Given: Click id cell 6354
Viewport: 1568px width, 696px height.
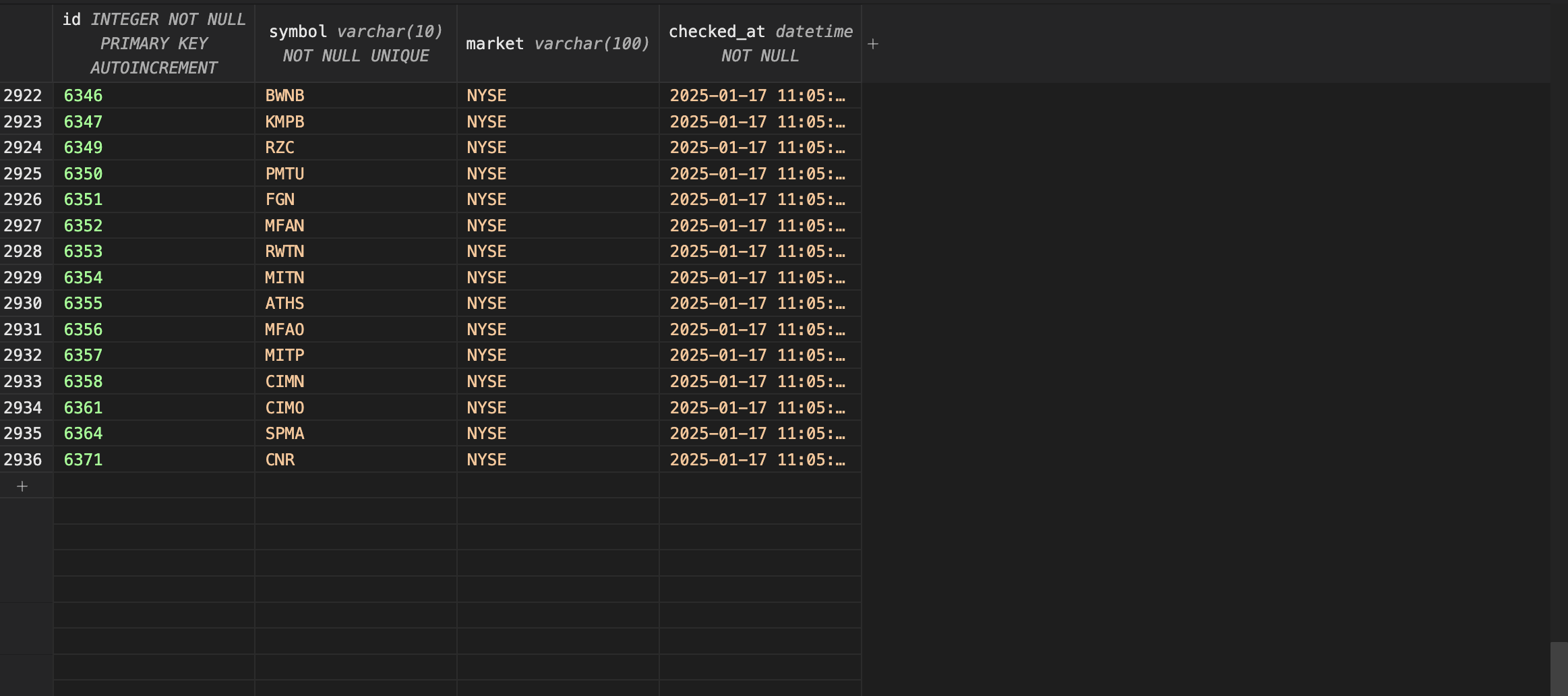Looking at the screenshot, I should 154,278.
